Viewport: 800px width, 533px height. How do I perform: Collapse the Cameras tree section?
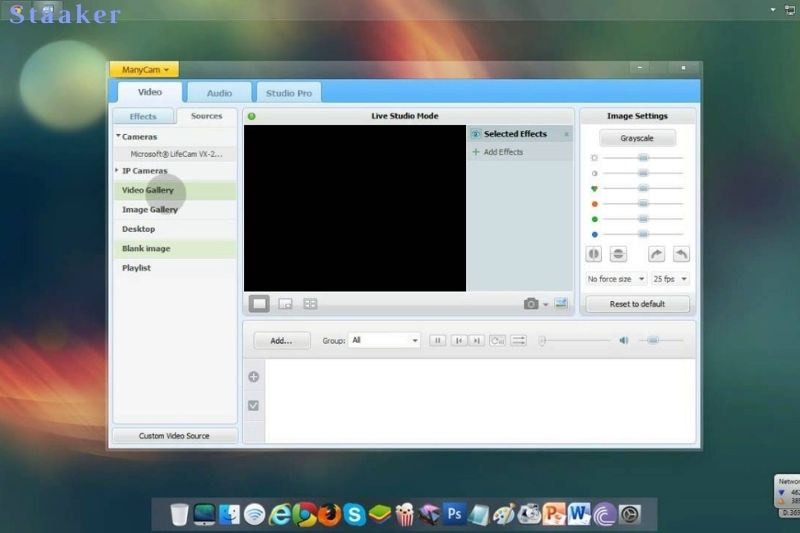coord(118,136)
